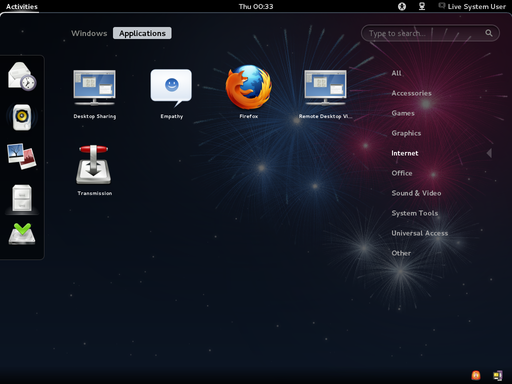Select the Universal Access category
Screen dimensions: 512x384
tap(420, 233)
